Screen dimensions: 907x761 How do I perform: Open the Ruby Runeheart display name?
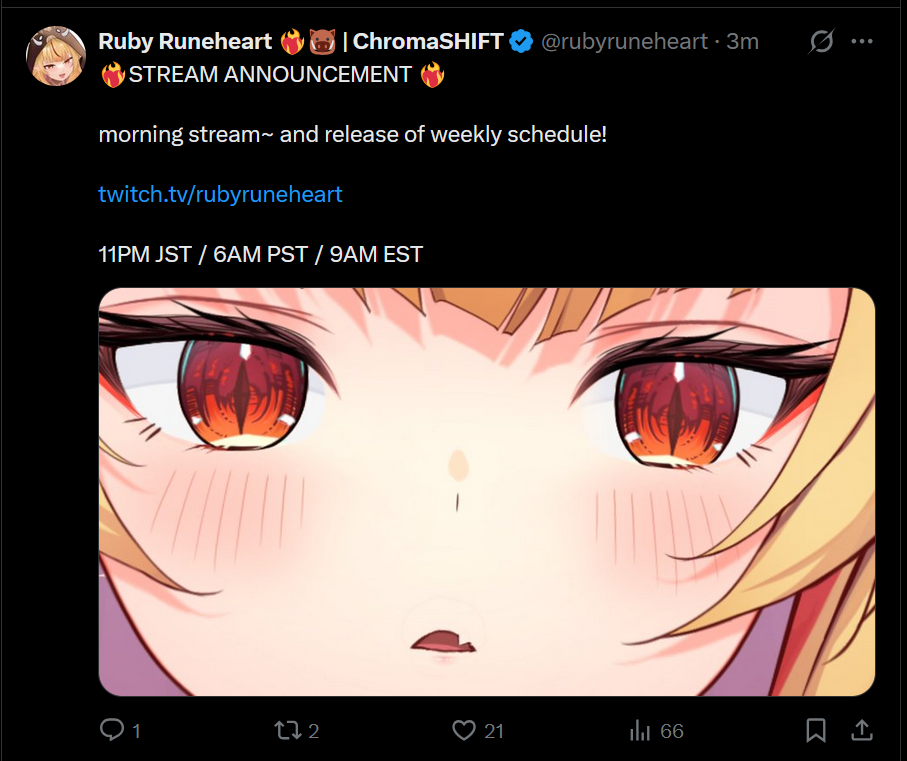185,41
